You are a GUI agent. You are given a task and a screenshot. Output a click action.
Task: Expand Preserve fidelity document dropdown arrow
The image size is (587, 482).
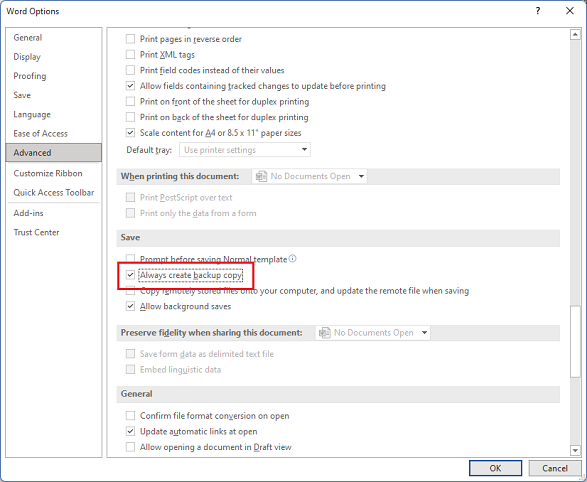(x=424, y=333)
